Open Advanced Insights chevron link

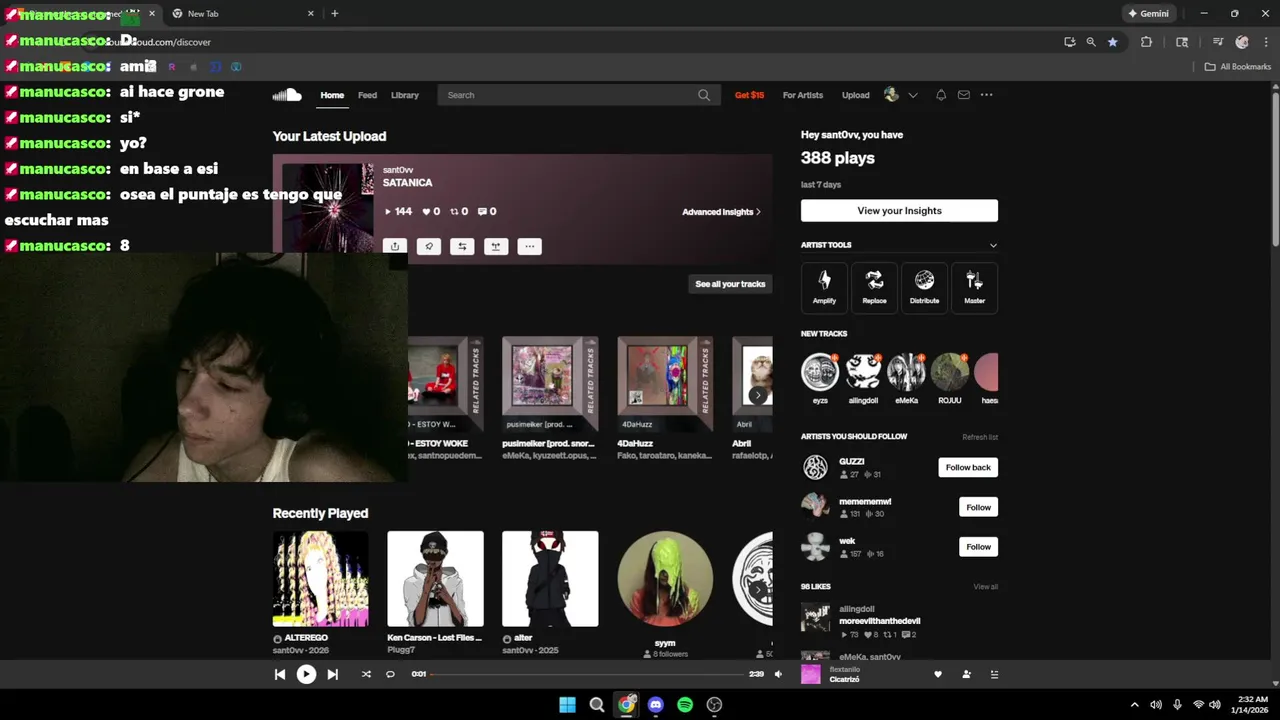click(721, 212)
